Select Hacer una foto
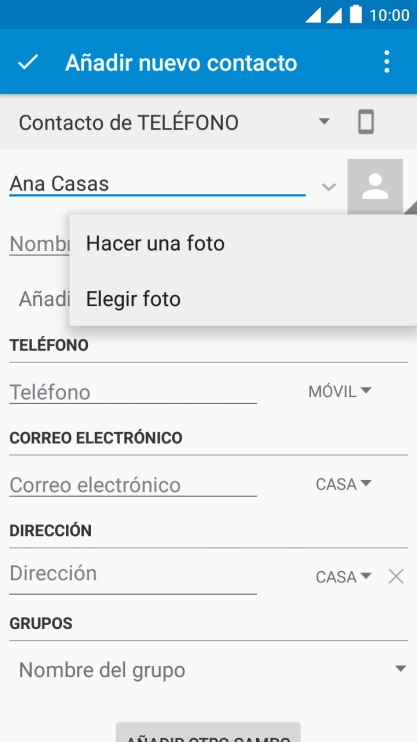 [x=243, y=243]
